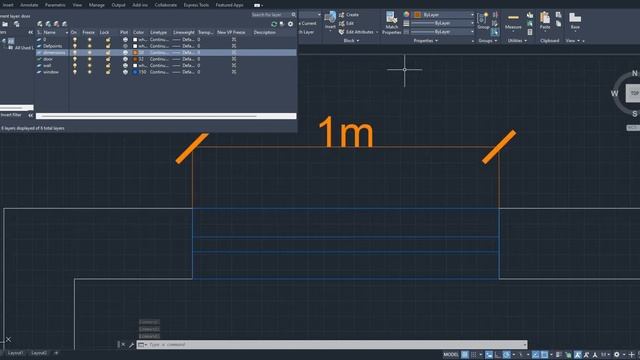Click the Paste icon

pos(545,18)
